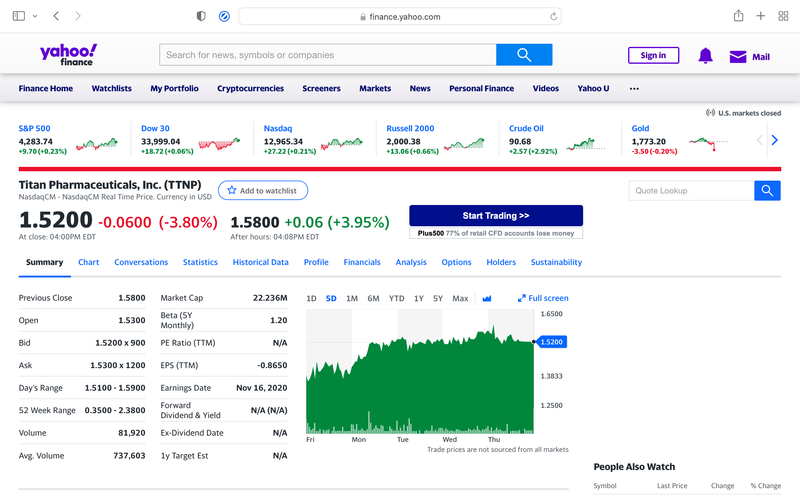The image size is (800, 500).
Task: Open Watchlists menu item
Action: coord(112,88)
